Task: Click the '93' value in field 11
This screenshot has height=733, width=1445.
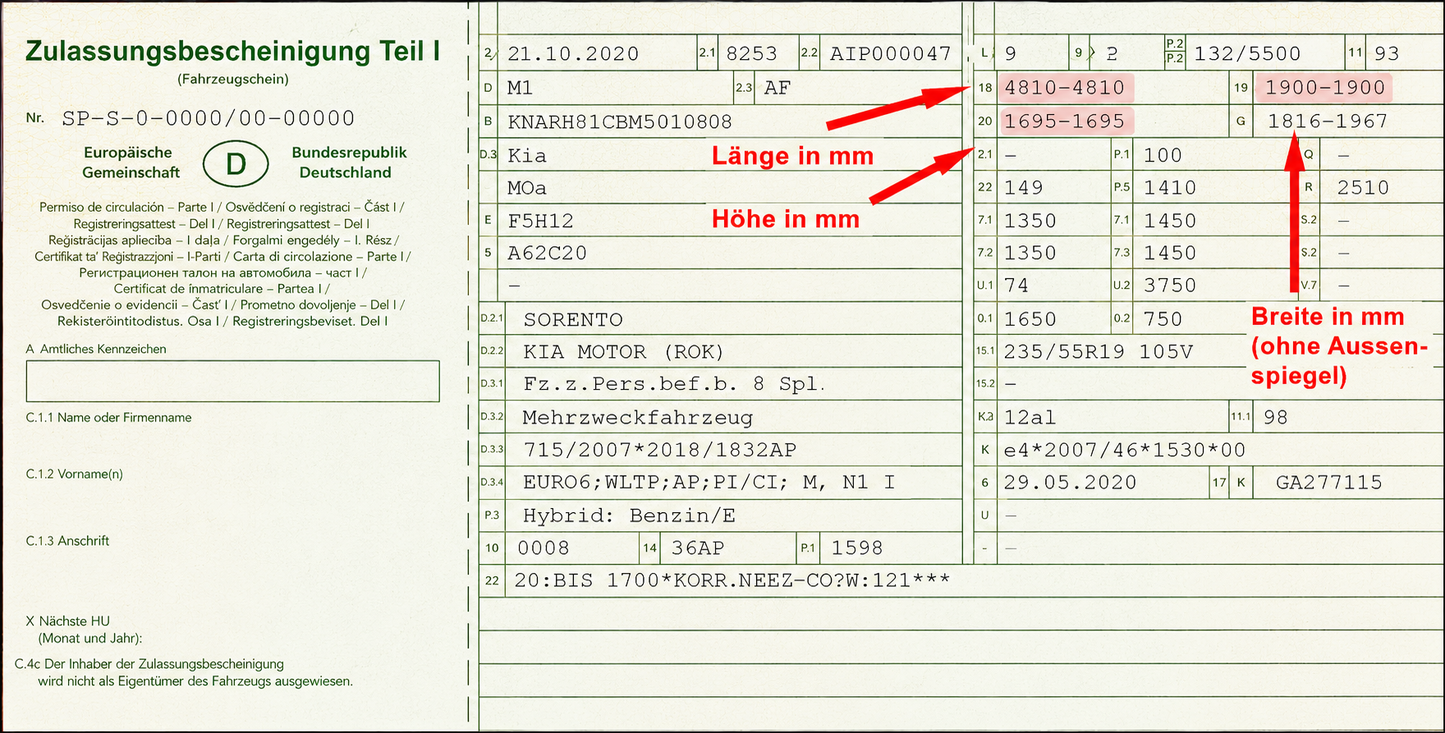Action: coord(1387,54)
